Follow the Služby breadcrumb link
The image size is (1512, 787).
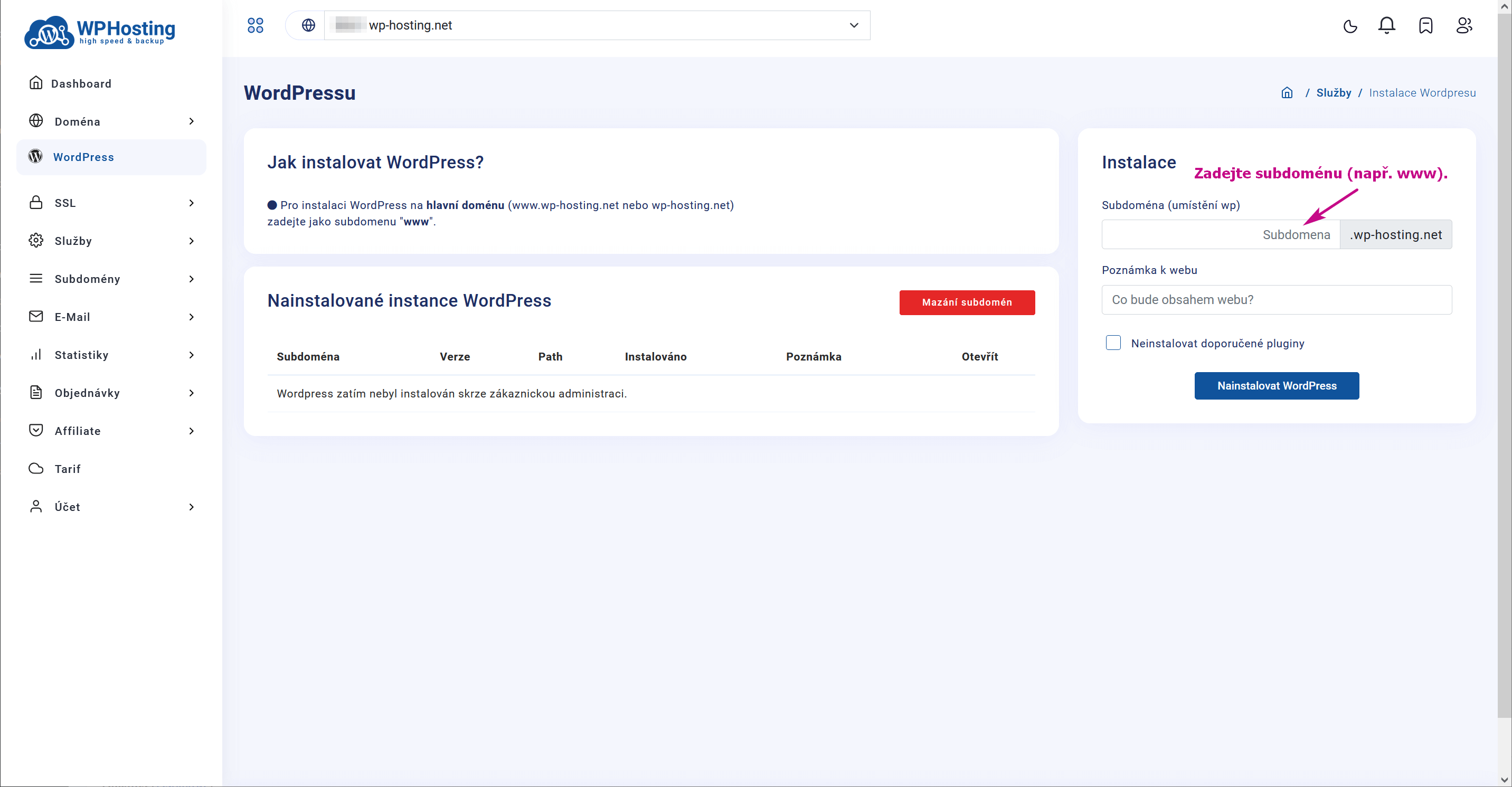pos(1333,93)
